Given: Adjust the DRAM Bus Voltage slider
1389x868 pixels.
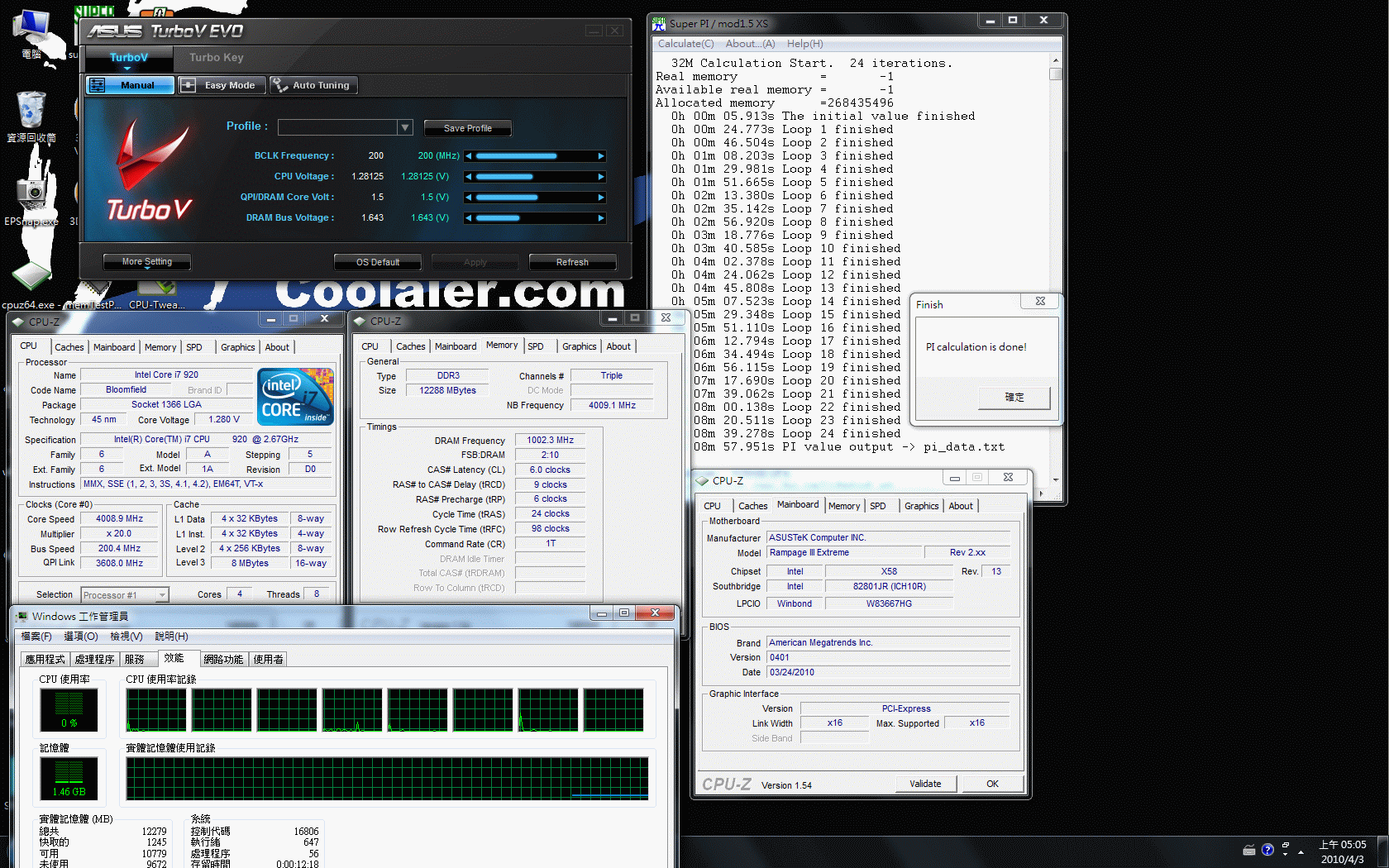Looking at the screenshot, I should [535, 218].
